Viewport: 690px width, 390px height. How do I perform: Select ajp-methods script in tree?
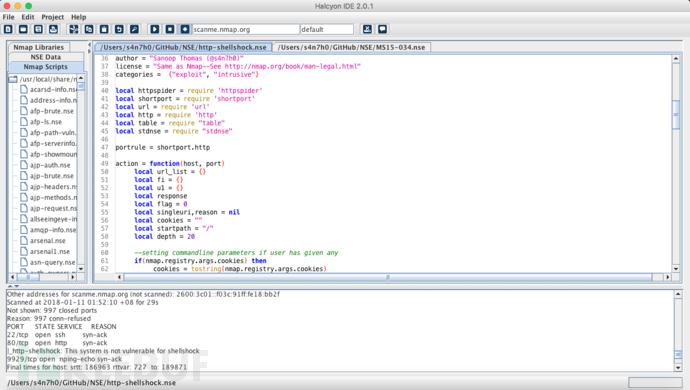pos(48,197)
